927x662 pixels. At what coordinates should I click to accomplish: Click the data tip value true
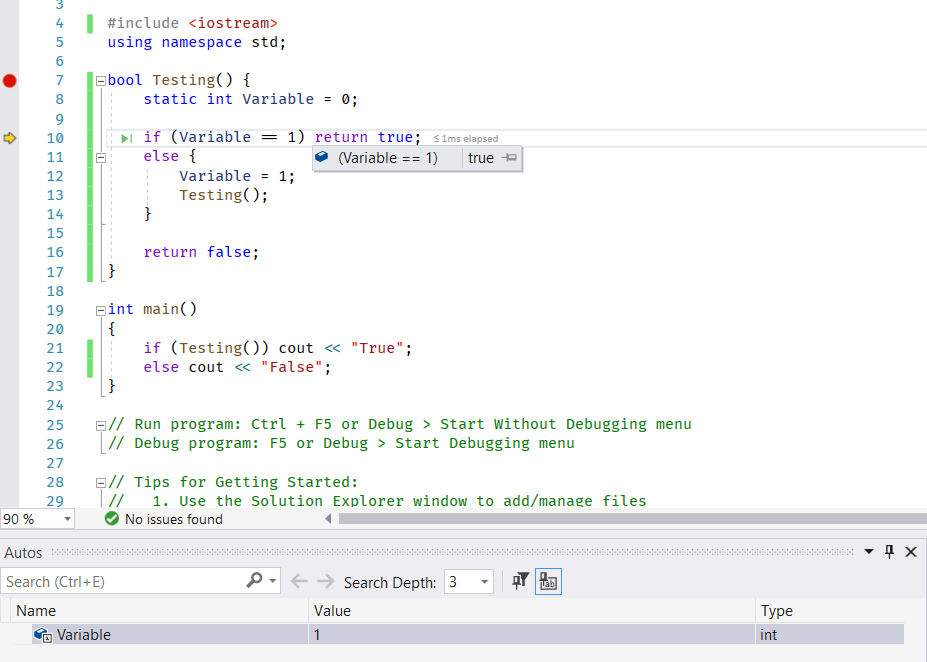tap(481, 158)
